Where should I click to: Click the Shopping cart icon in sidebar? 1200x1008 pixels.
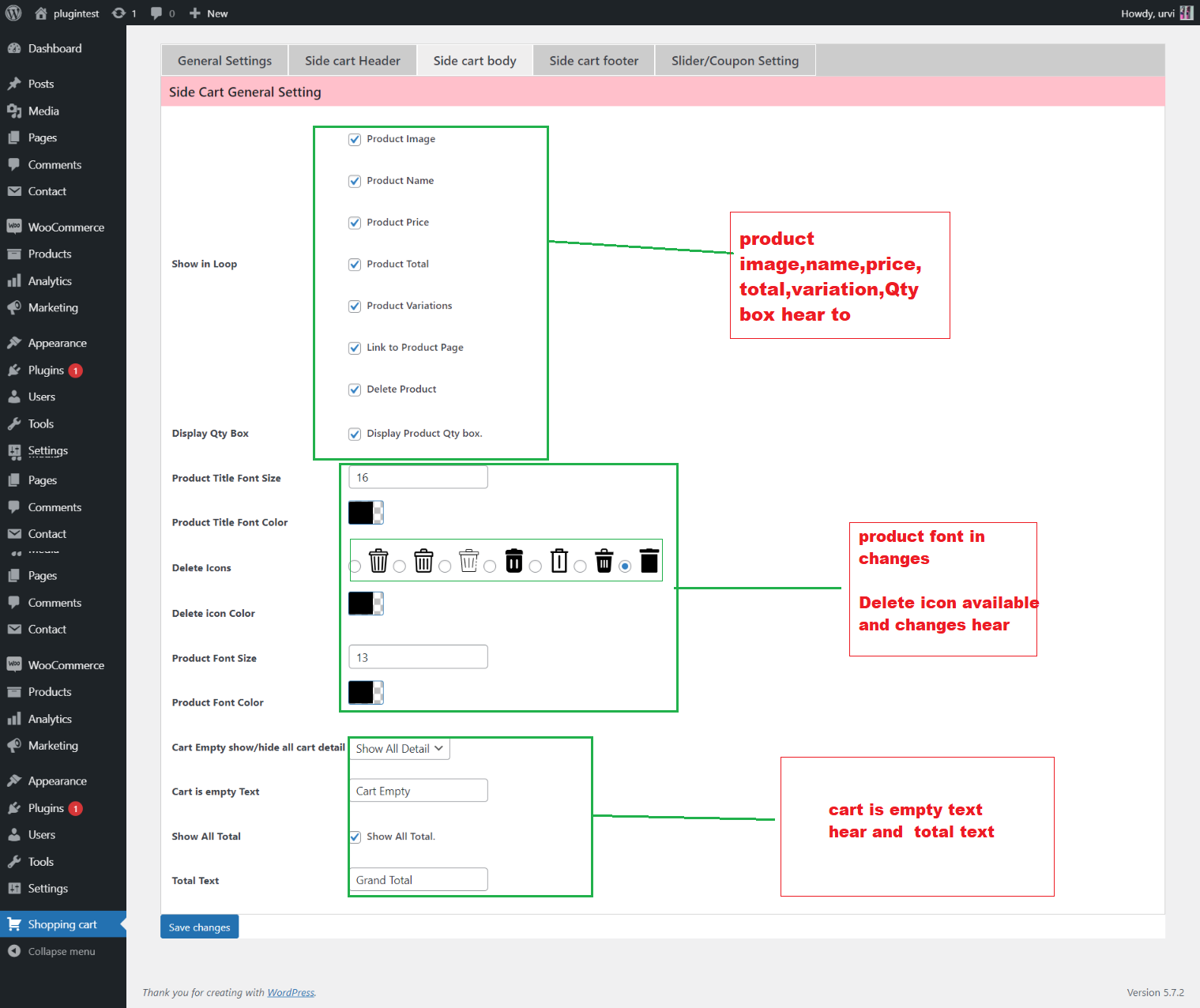coord(14,924)
